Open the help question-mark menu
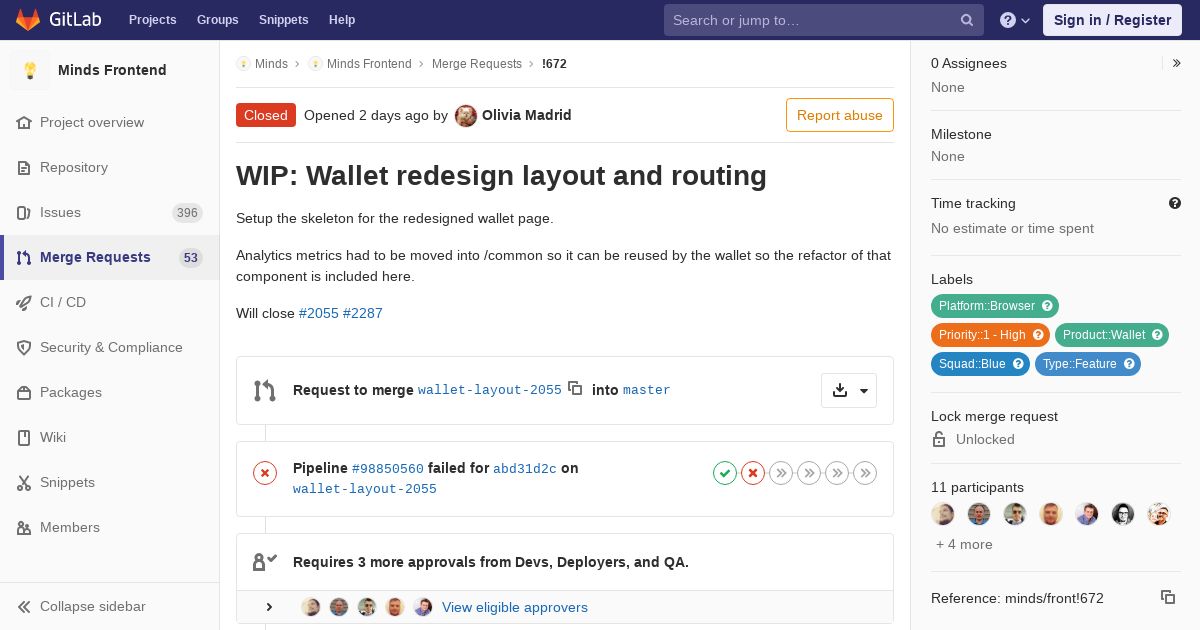The height and width of the screenshot is (630, 1200). pyautogui.click(x=1015, y=20)
